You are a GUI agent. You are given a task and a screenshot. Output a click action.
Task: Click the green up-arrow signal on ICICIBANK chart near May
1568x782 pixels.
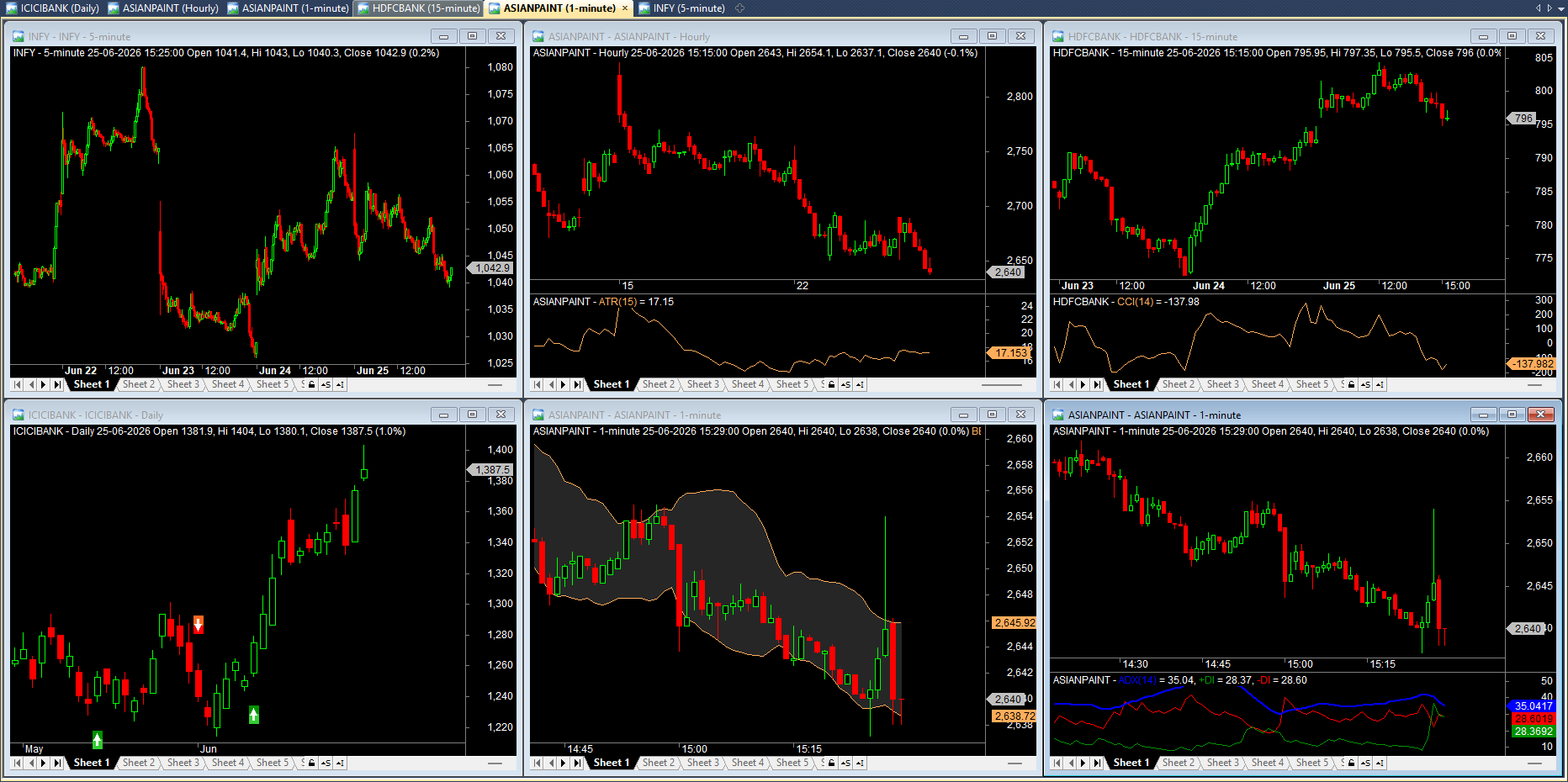pyautogui.click(x=98, y=740)
